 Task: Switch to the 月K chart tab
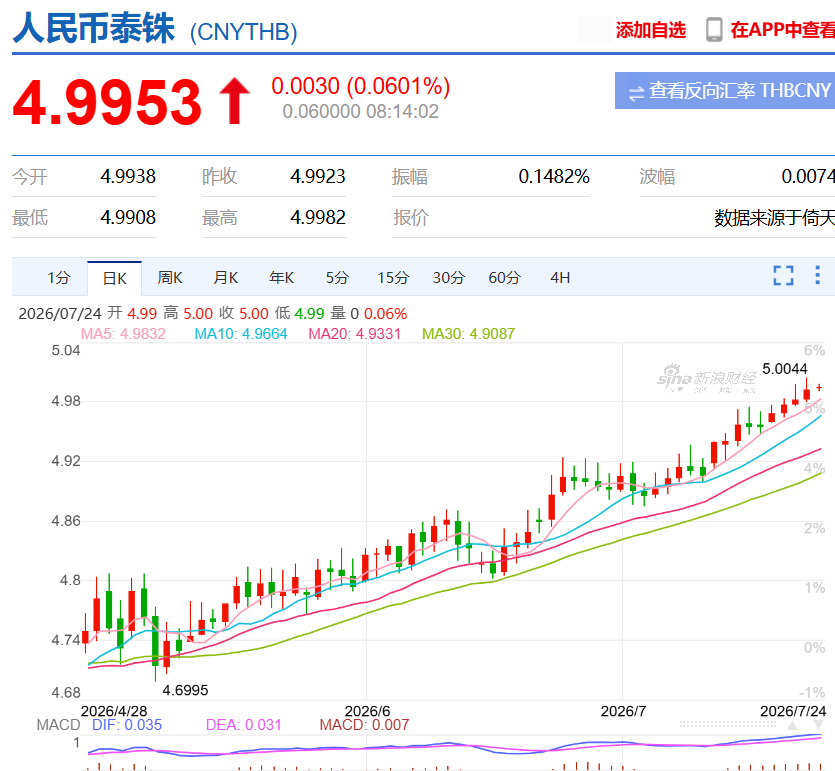point(226,278)
